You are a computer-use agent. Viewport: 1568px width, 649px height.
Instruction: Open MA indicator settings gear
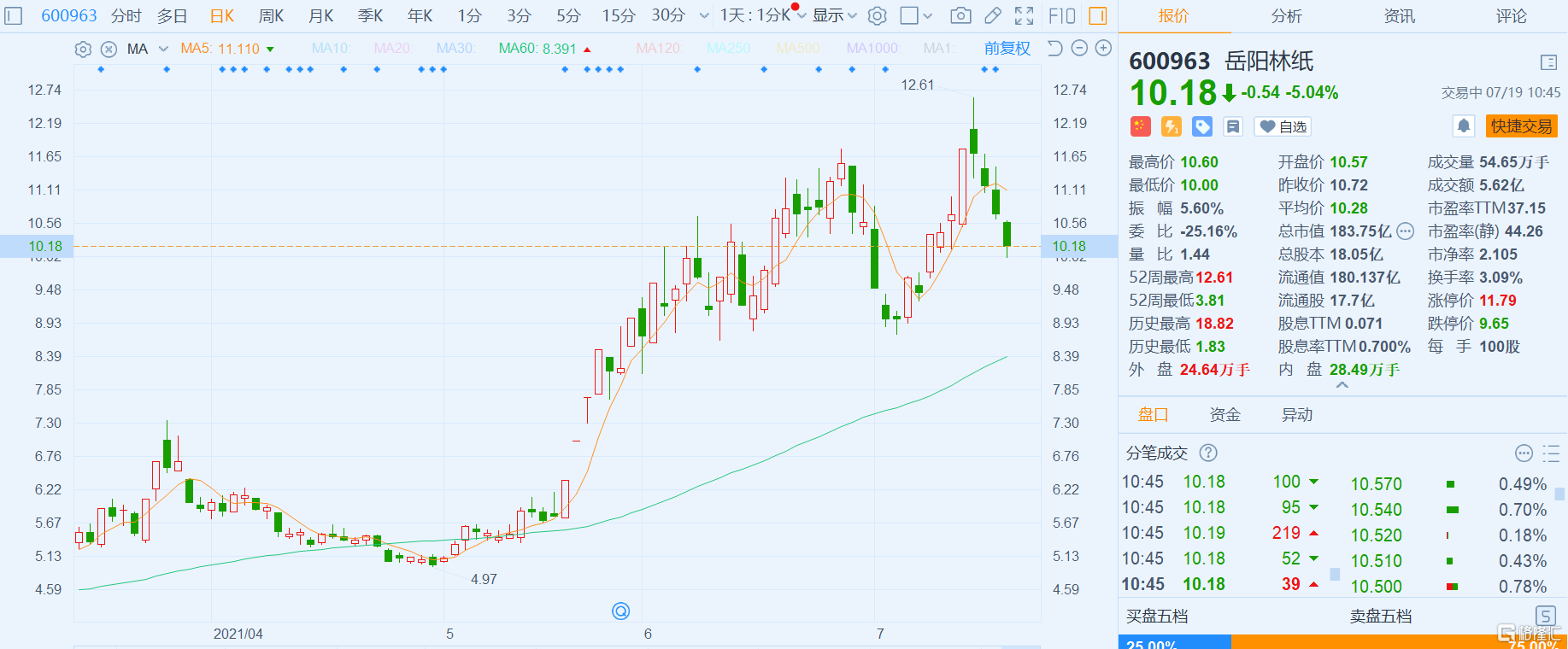[83, 50]
